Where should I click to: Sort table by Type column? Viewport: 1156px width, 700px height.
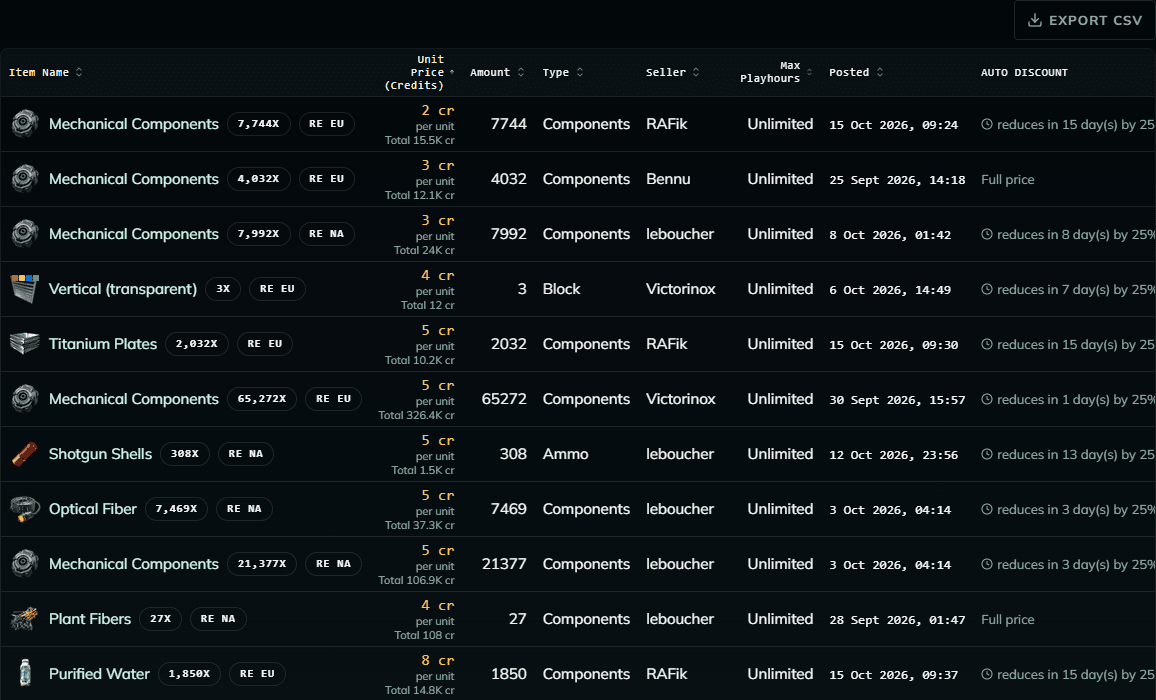tap(563, 72)
